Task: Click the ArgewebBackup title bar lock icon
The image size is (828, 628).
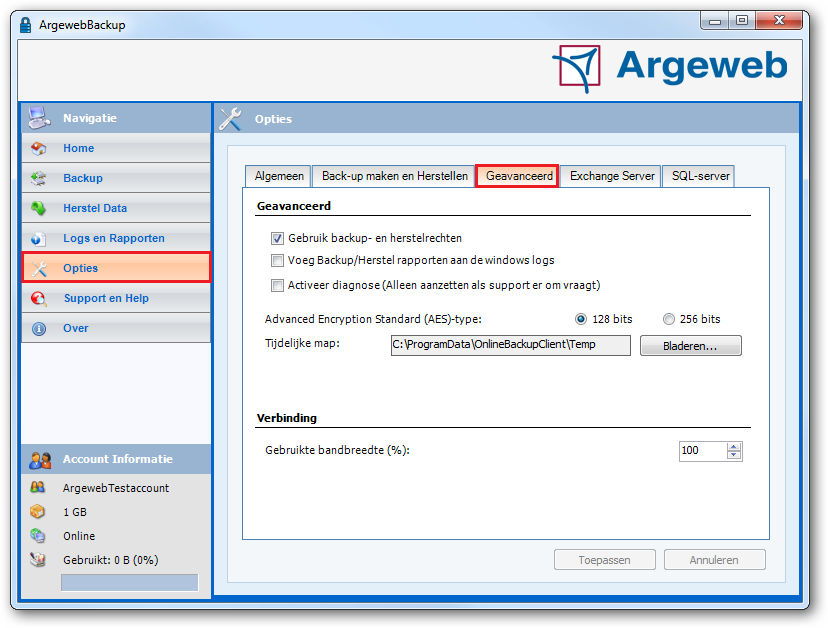Action: tap(25, 25)
